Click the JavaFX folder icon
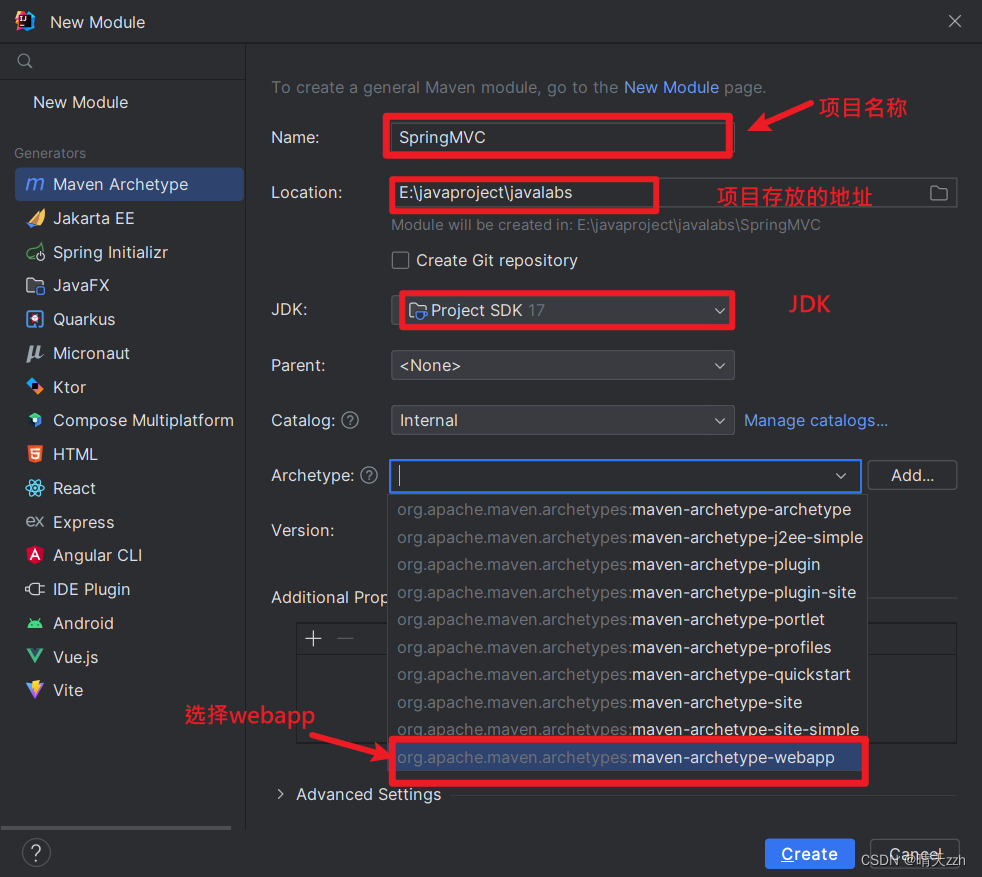982x877 pixels. pos(35,286)
